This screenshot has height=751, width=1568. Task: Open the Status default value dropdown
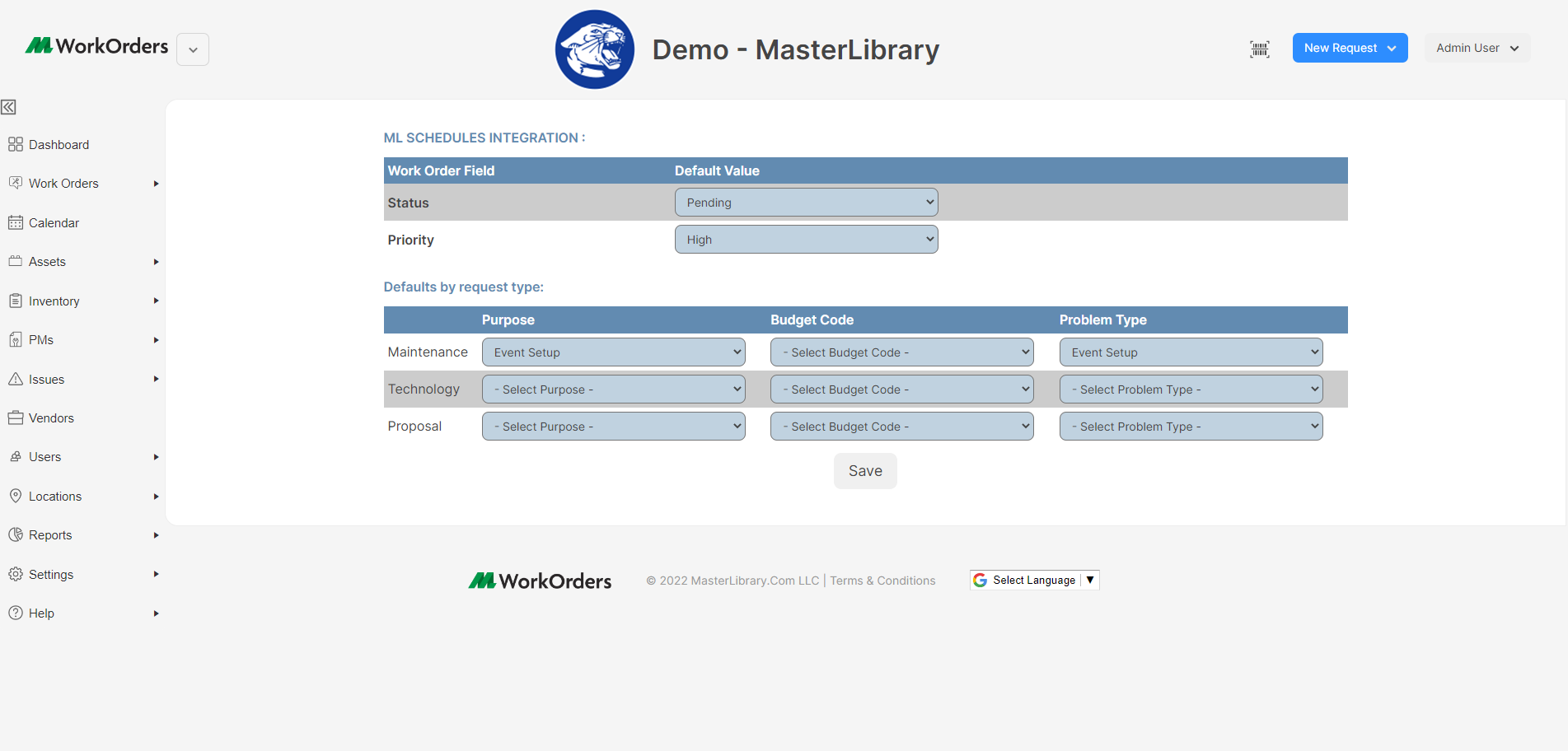[x=806, y=203]
